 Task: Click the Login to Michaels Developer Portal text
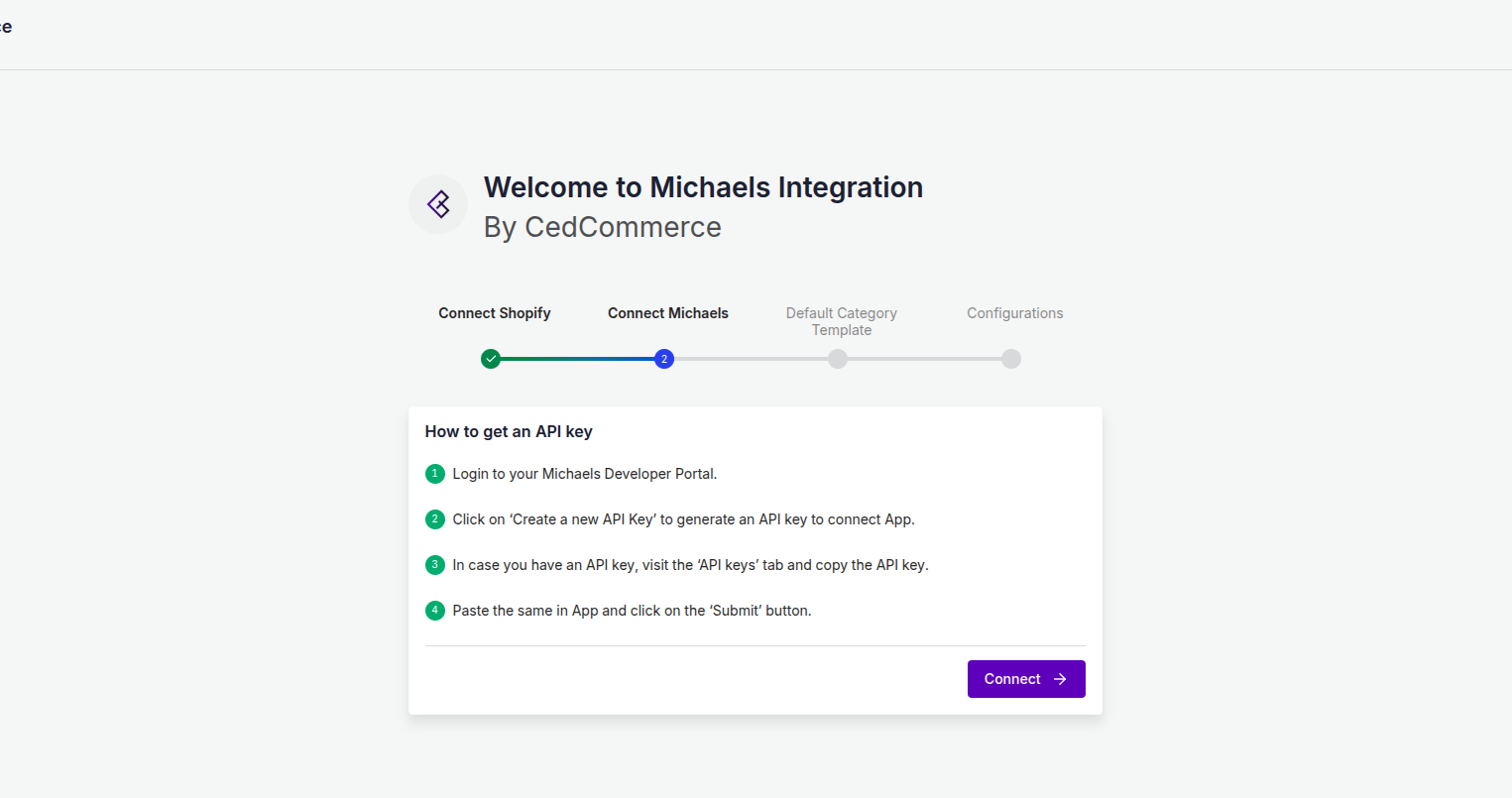tap(584, 474)
